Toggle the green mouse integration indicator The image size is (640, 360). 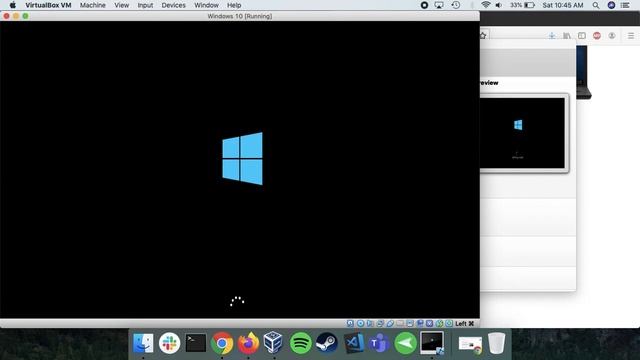coord(439,323)
